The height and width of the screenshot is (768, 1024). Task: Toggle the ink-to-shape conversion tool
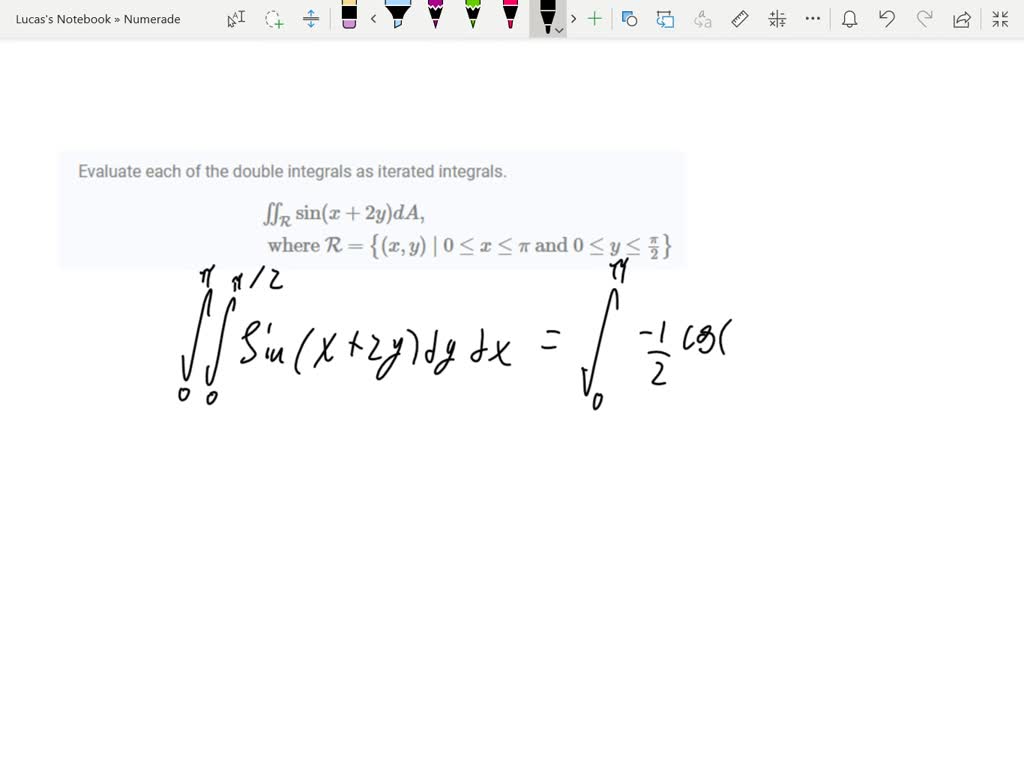630,18
